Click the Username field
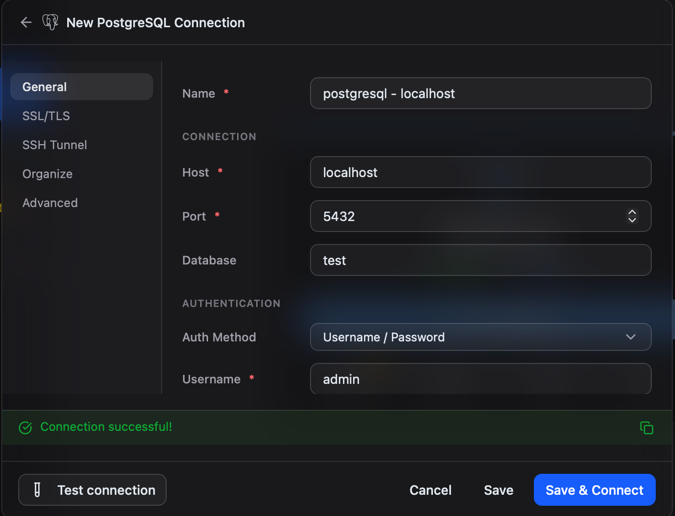Viewport: 675px width, 516px height. (480, 379)
